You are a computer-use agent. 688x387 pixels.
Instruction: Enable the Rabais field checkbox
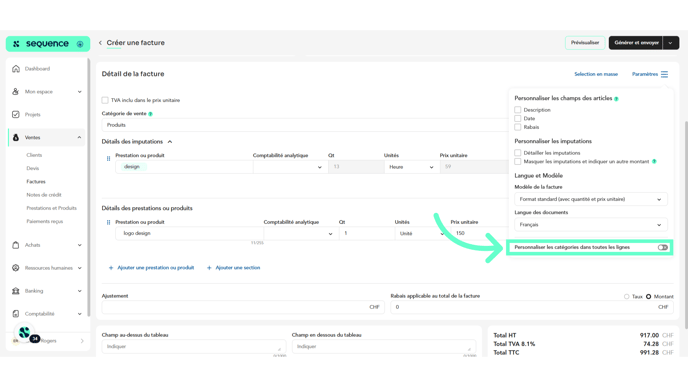(x=518, y=127)
